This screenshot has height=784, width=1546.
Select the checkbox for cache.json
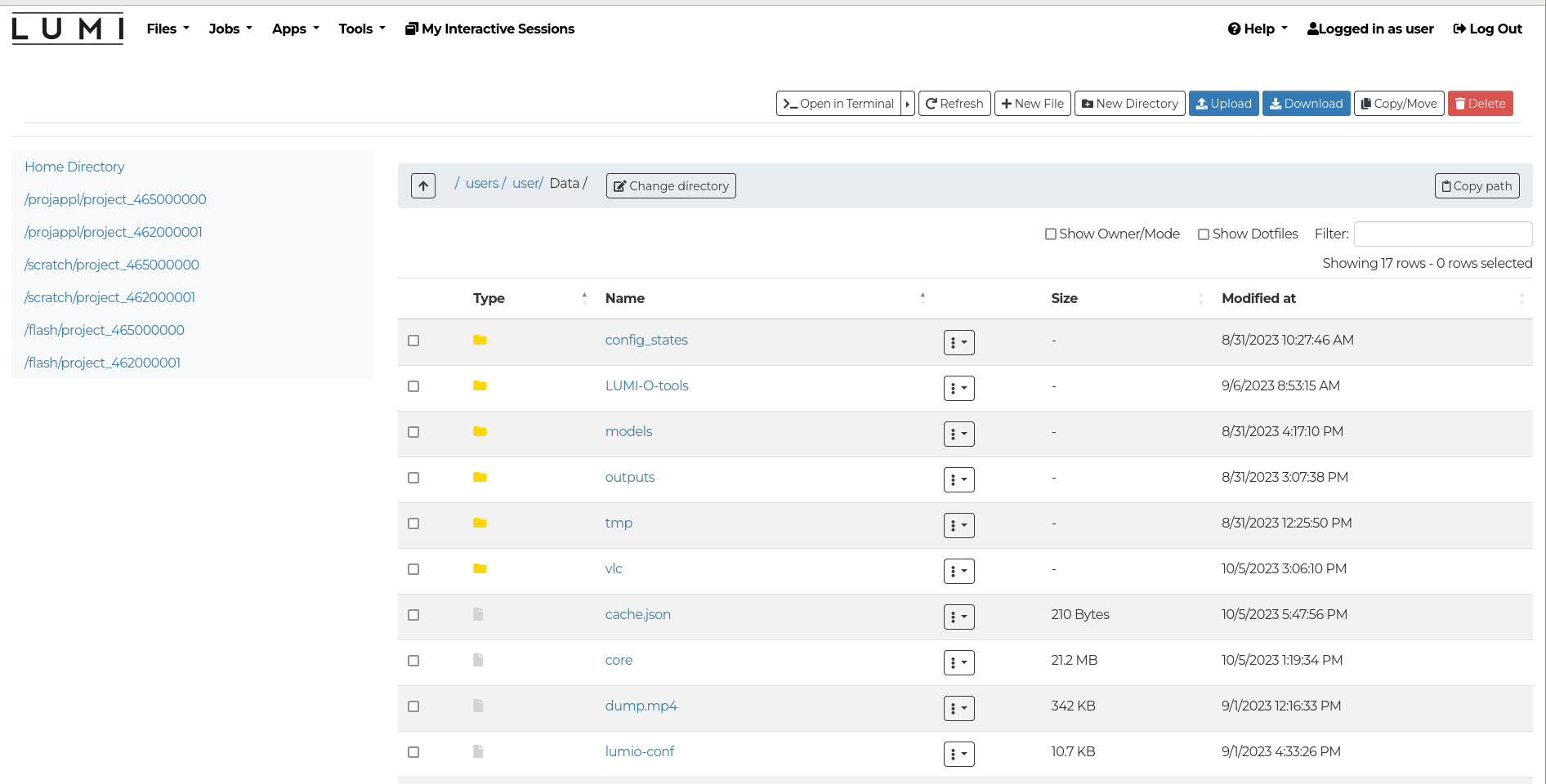[x=413, y=615]
